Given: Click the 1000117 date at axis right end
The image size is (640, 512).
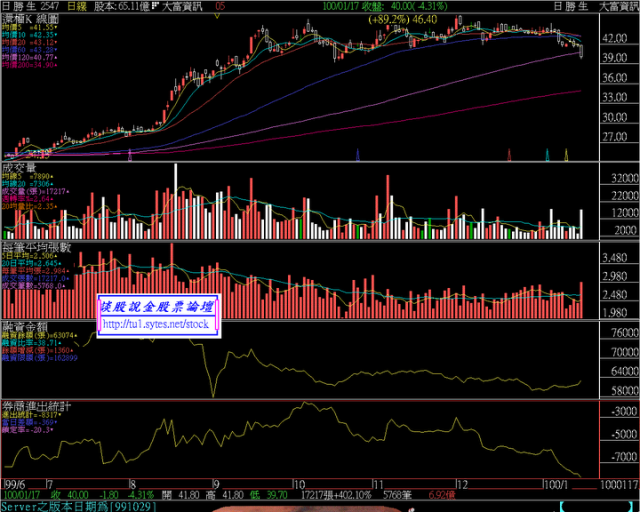Looking at the screenshot, I should [619, 485].
